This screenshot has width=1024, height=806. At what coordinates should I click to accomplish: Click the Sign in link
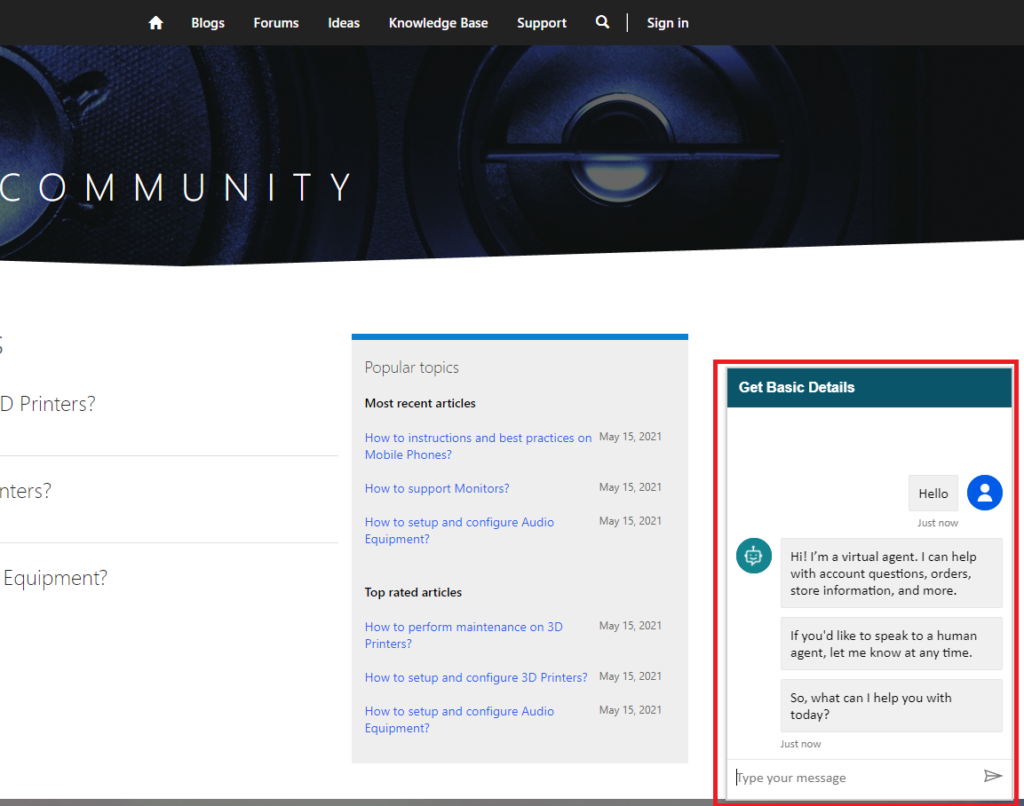[667, 23]
